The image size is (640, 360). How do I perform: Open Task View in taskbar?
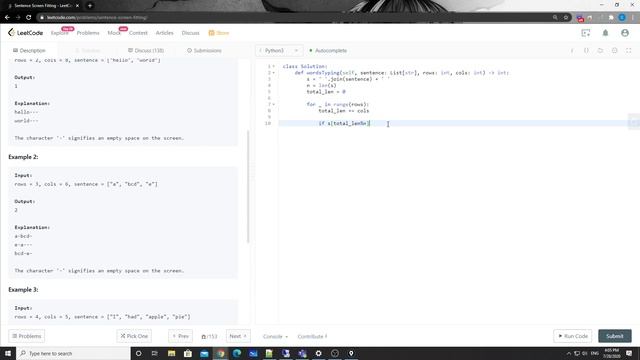155,353
